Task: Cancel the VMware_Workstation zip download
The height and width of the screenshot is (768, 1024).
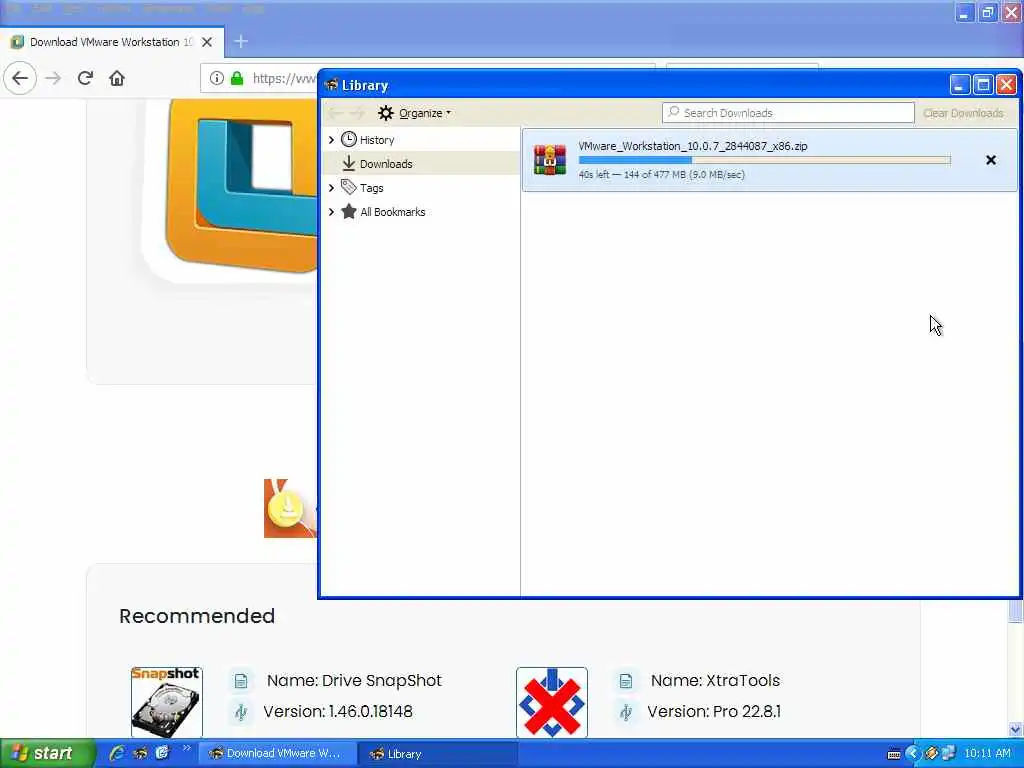Action: pyautogui.click(x=991, y=160)
